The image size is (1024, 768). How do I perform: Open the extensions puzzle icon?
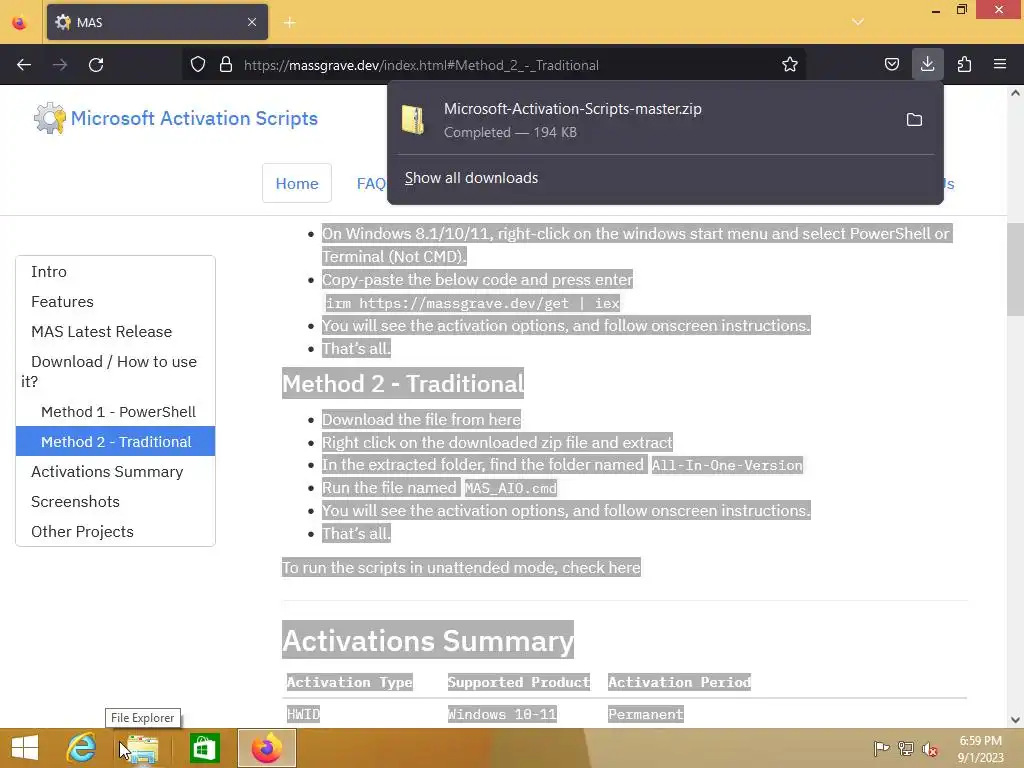point(964,65)
